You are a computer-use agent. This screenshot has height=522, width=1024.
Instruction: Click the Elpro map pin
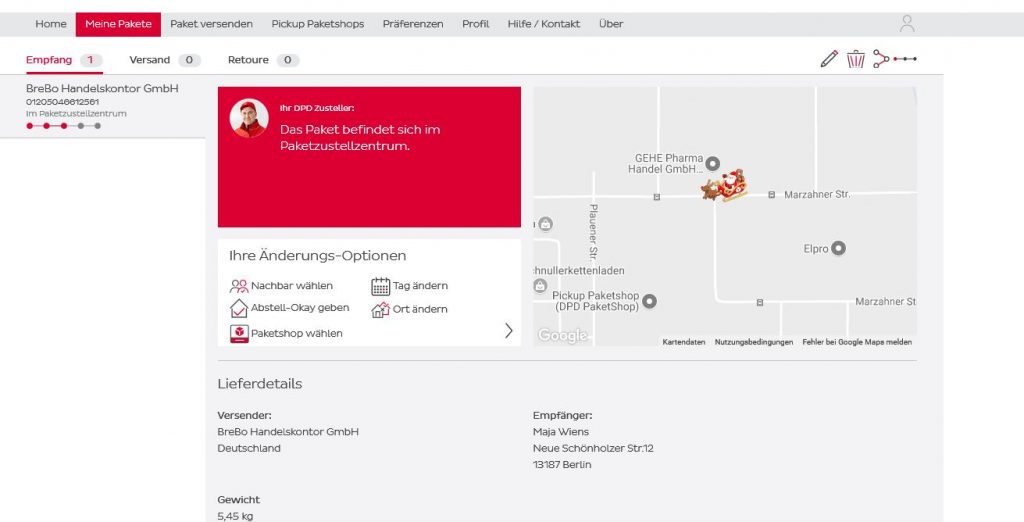pos(838,248)
